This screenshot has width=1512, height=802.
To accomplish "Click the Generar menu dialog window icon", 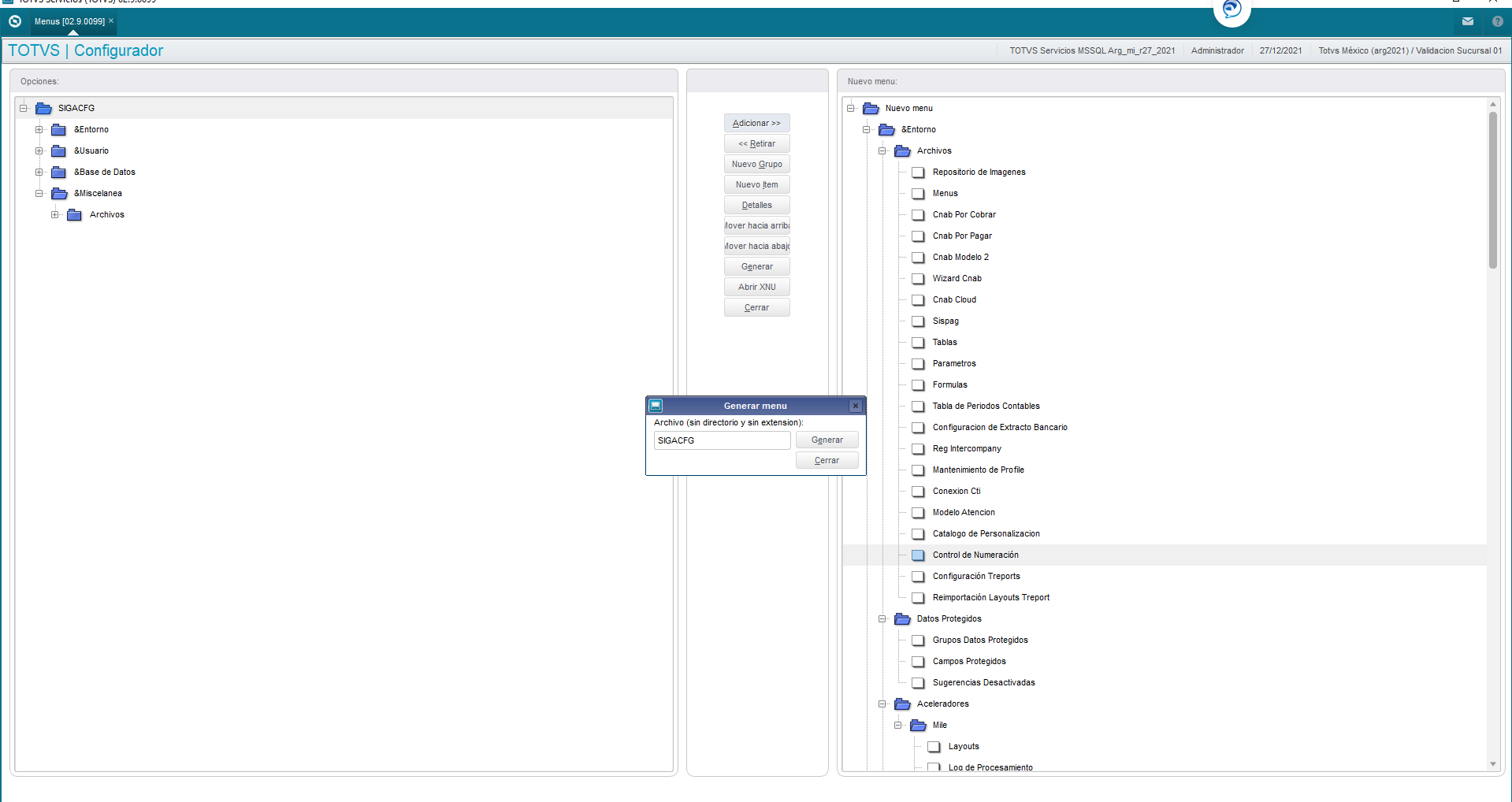I will (656, 406).
